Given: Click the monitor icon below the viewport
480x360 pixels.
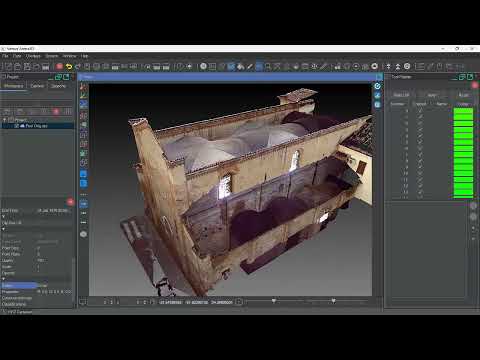Looking at the screenshot, I should click(83, 302).
